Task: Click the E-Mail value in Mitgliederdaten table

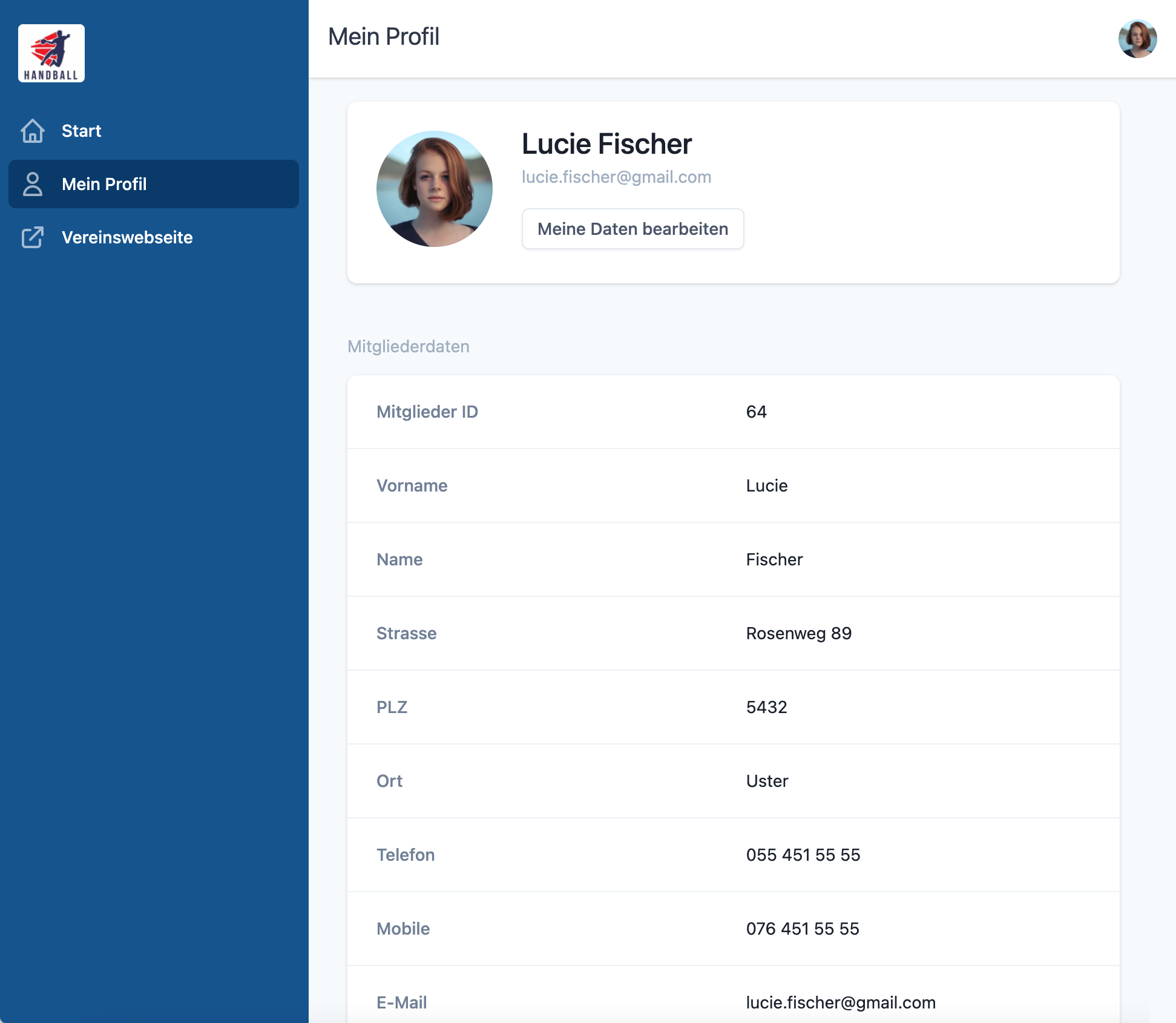Action: 840,1002
